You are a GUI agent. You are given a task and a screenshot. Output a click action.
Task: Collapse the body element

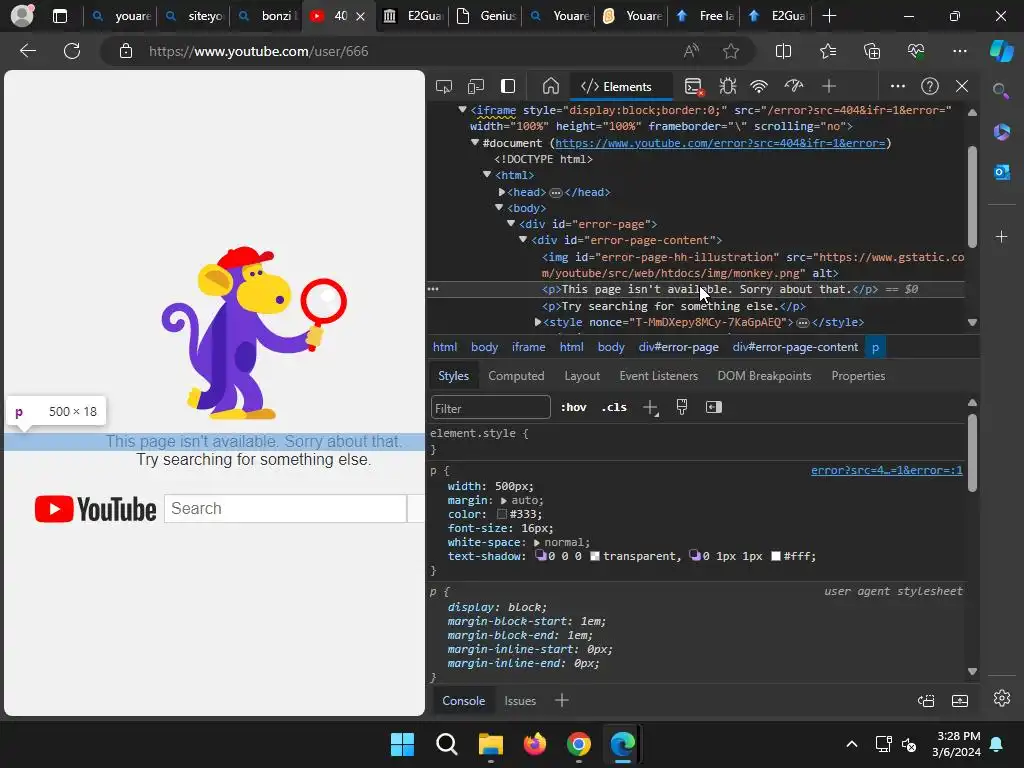(x=499, y=207)
